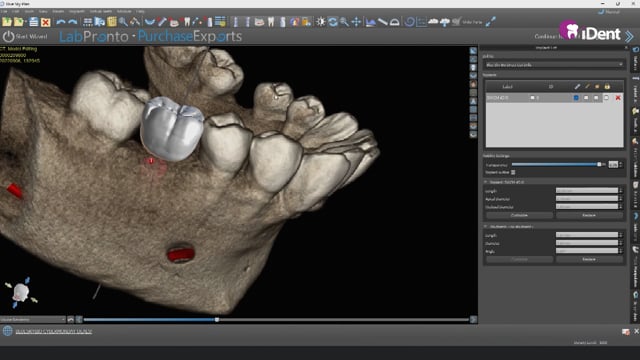Select the protractor angle measurement tool
Viewport: 640px width, 360px height.
[394, 22]
